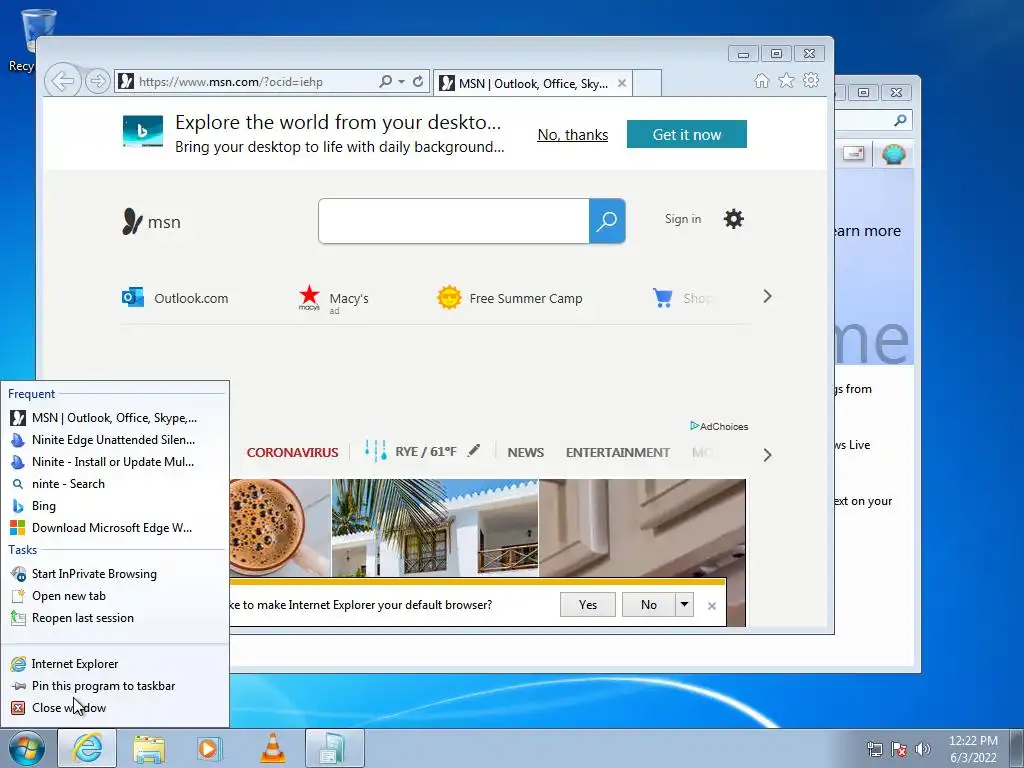This screenshot has width=1024, height=768.
Task: Click the IE forward arrow button
Action: click(x=97, y=82)
